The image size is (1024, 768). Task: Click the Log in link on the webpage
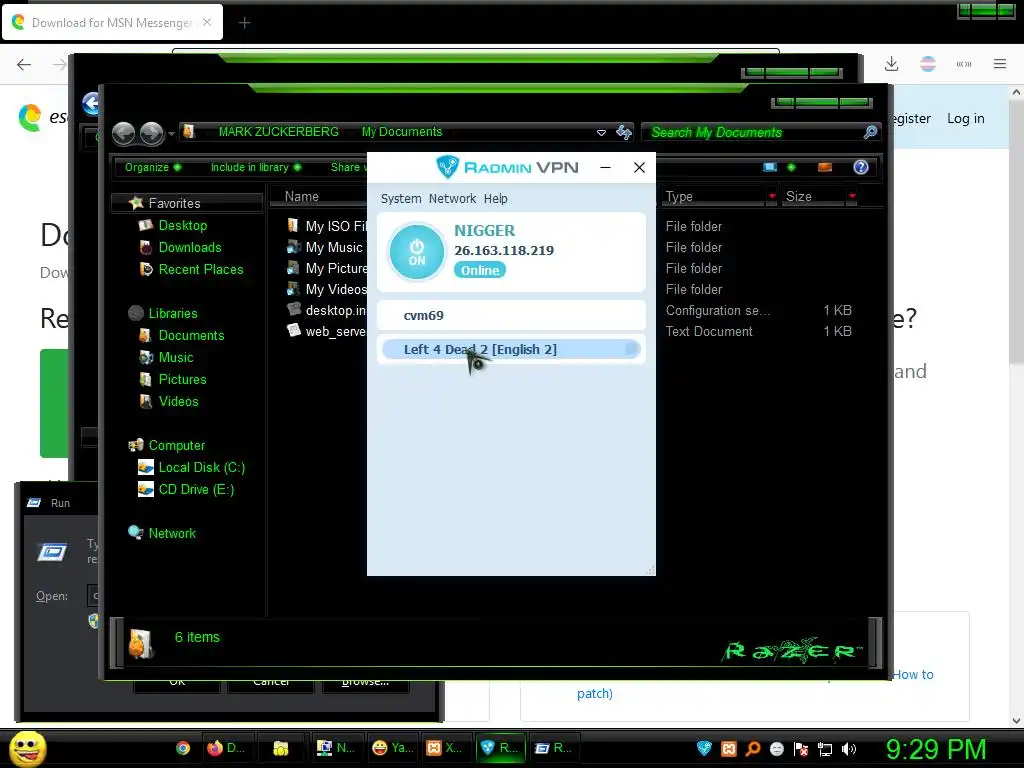(966, 118)
